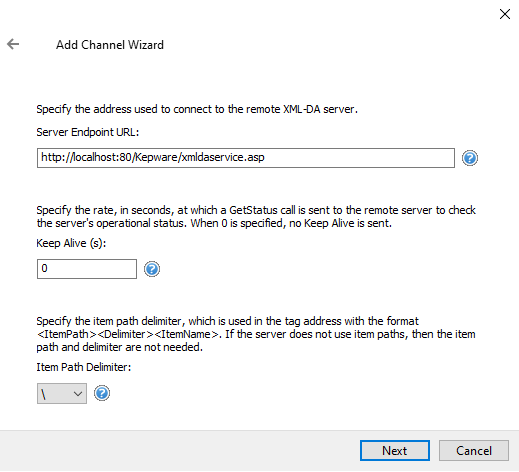
Task: Click the GetStatus call rate description text
Action: coord(256,217)
